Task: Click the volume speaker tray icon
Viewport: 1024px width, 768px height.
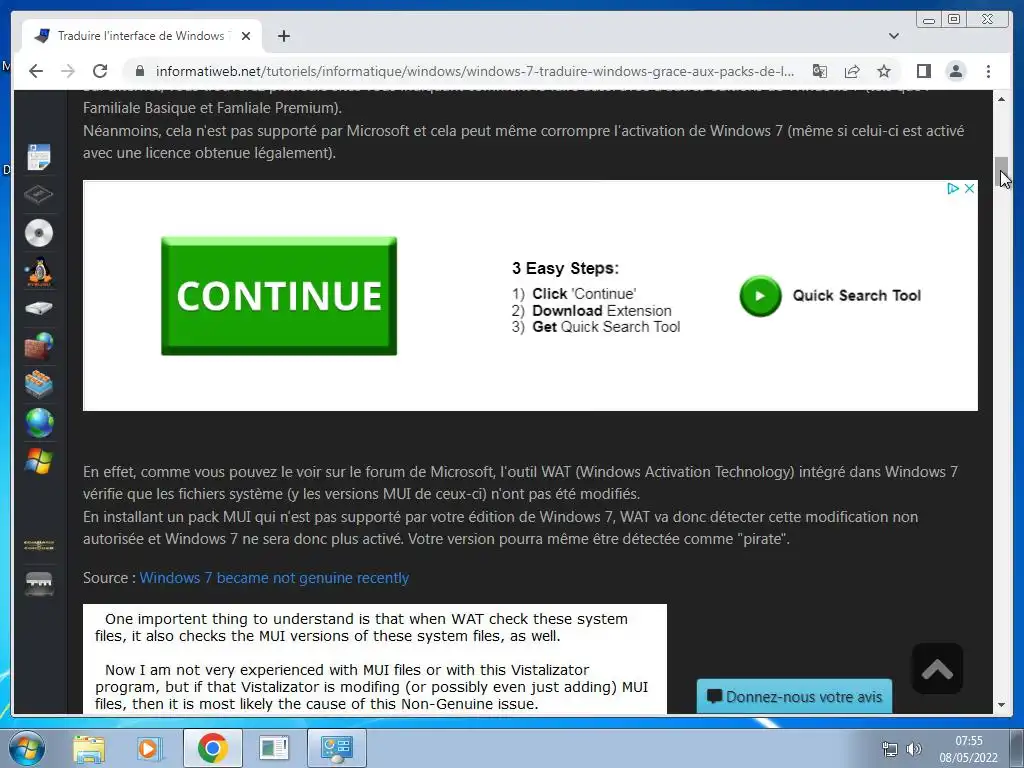Action: [x=914, y=748]
